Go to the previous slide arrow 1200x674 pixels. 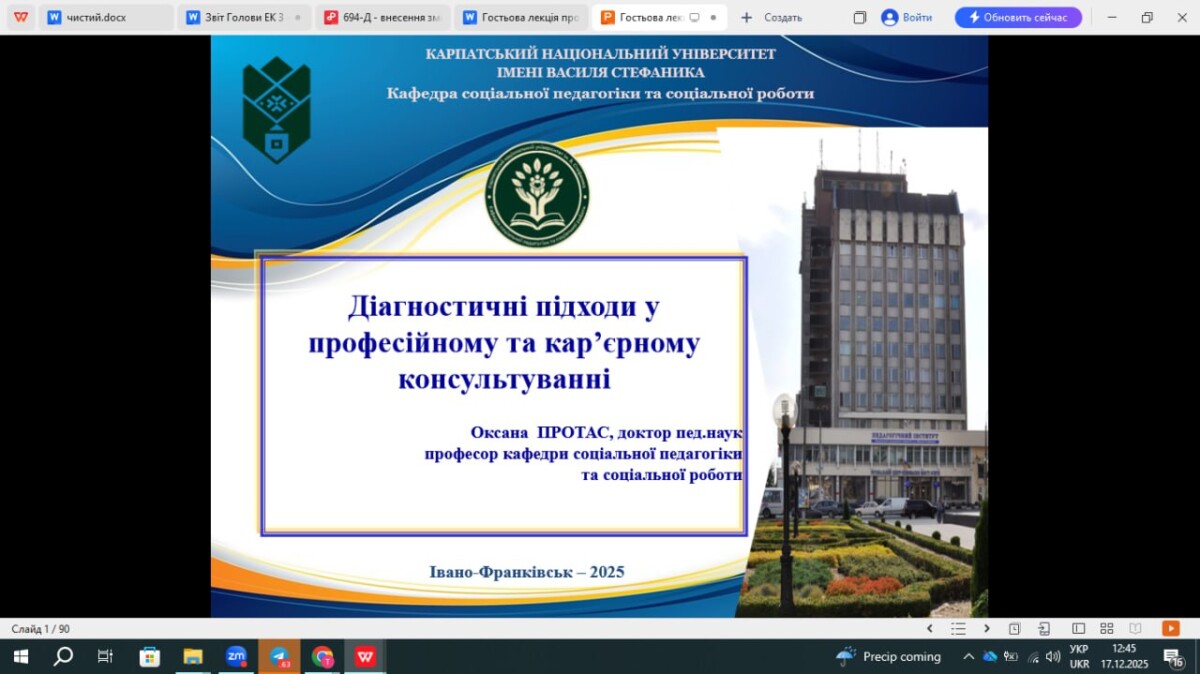click(x=929, y=629)
